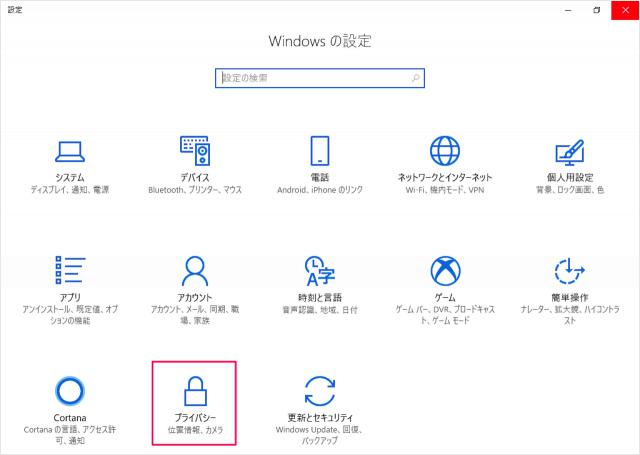Open the システム laptop icon
Image resolution: width=640 pixels, height=455 pixels.
tap(70, 152)
